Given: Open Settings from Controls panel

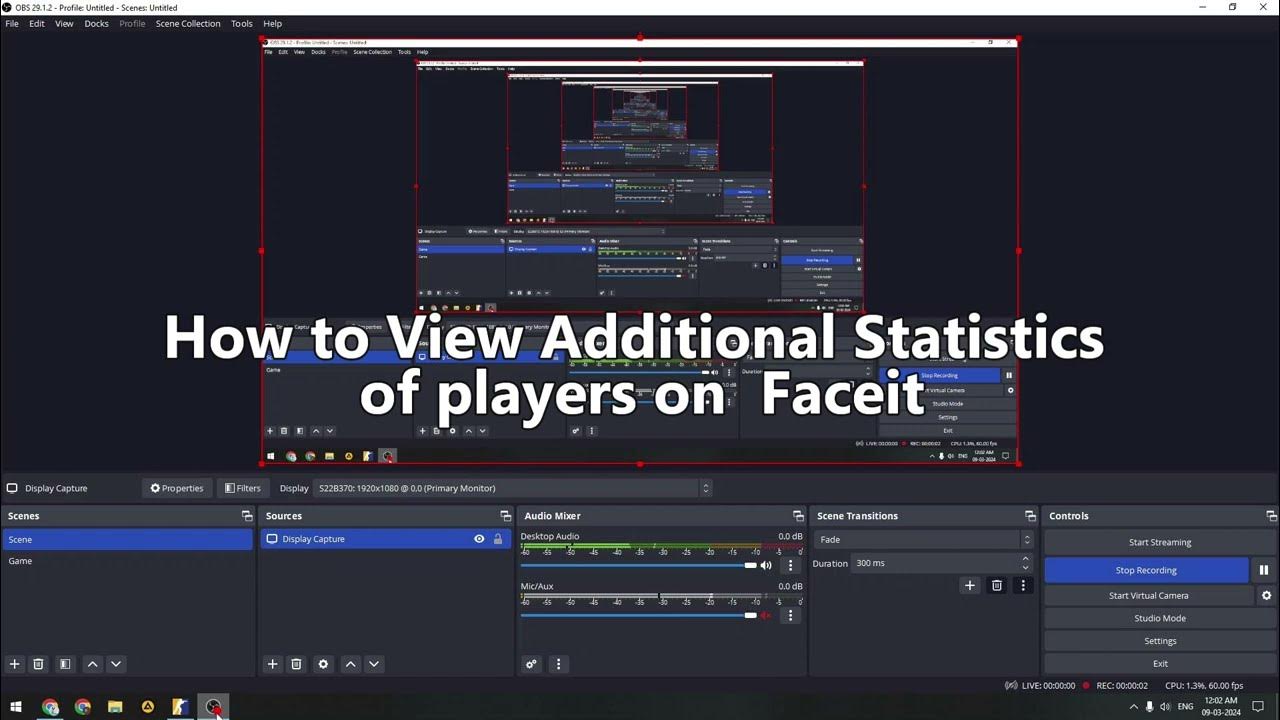Looking at the screenshot, I should coord(1160,641).
